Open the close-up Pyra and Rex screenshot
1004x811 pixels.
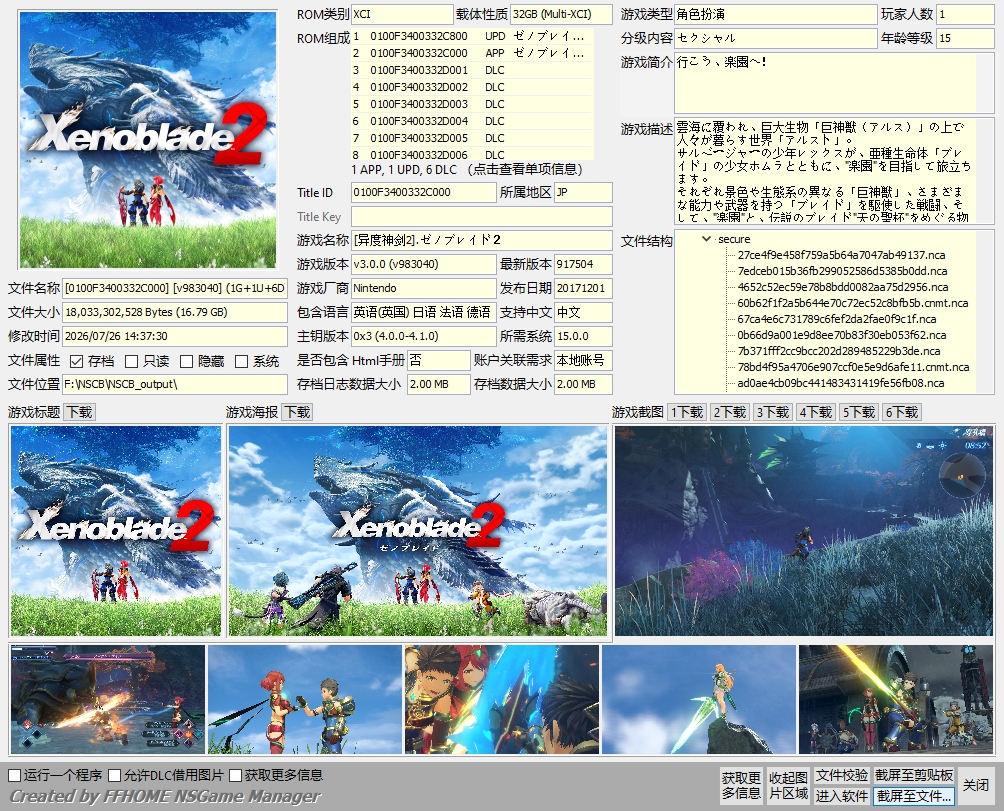(x=502, y=699)
